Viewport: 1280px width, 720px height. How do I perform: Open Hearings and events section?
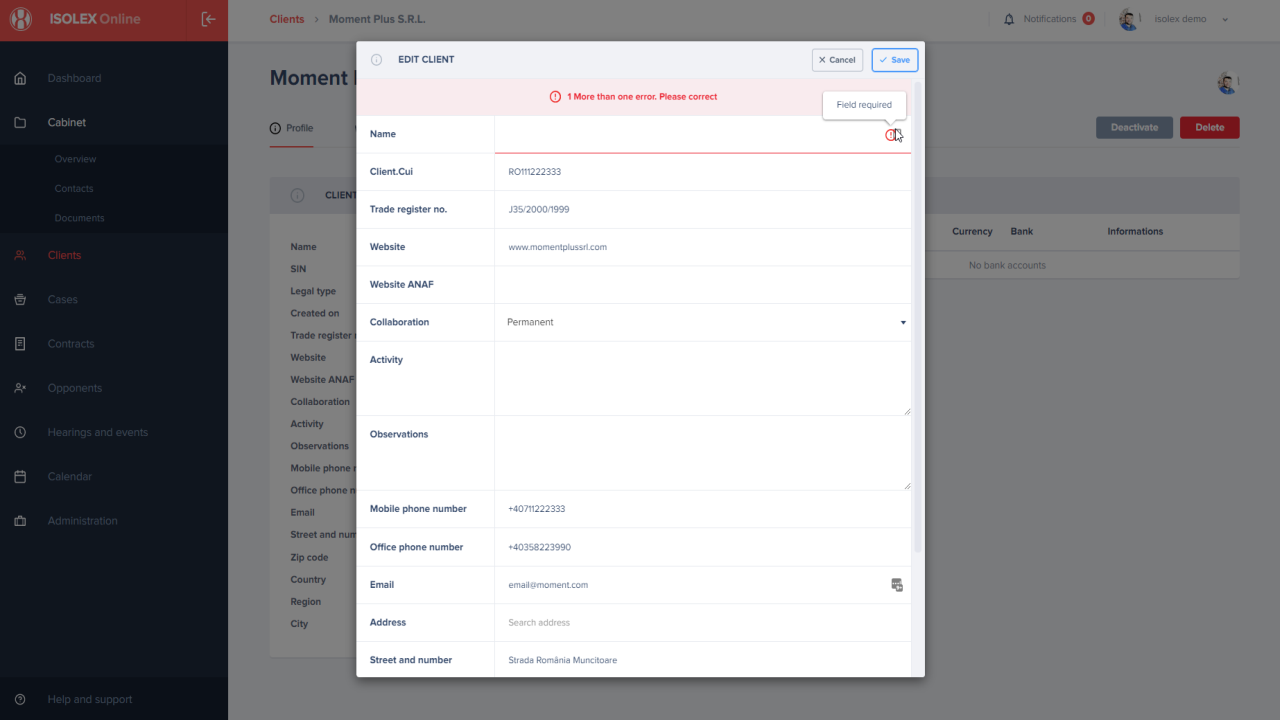click(98, 432)
